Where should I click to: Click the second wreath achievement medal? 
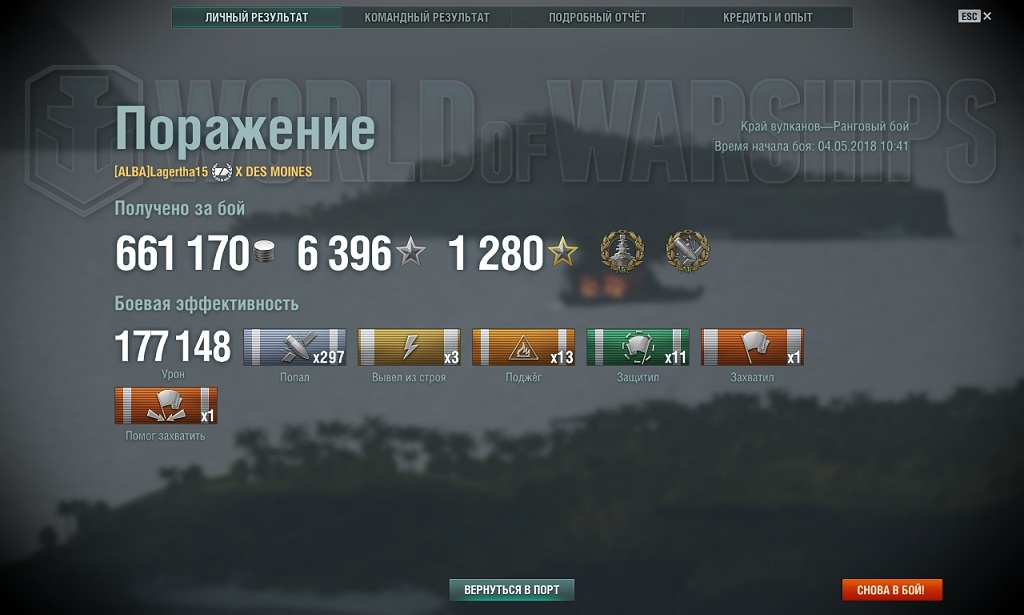coord(688,251)
